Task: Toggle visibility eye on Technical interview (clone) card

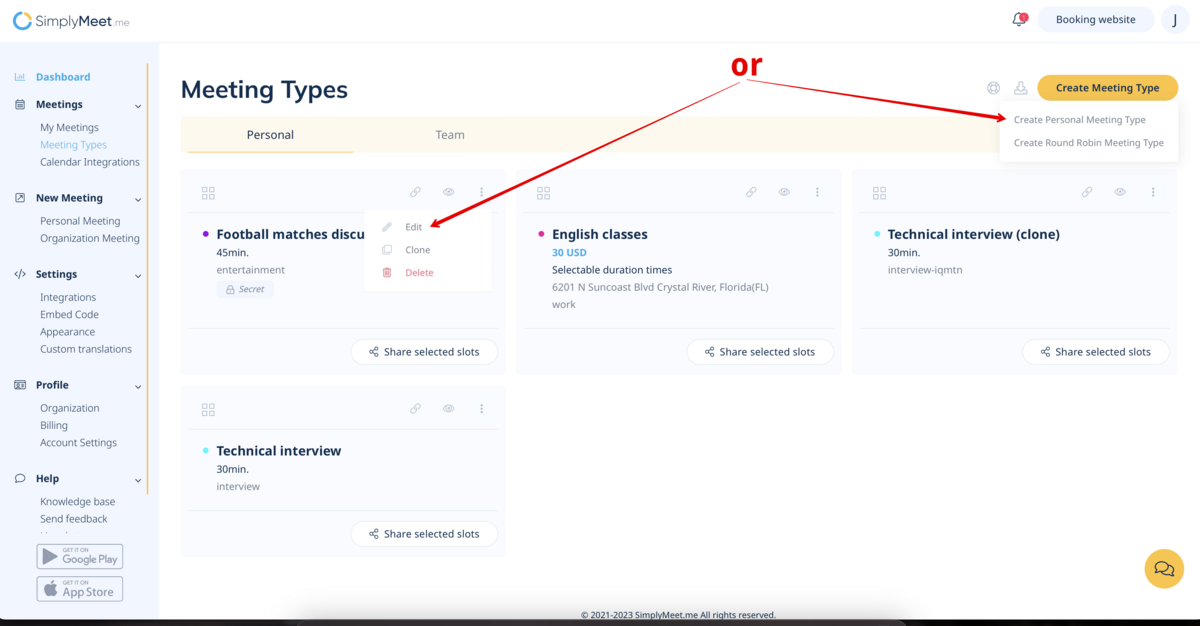Action: (x=1120, y=192)
